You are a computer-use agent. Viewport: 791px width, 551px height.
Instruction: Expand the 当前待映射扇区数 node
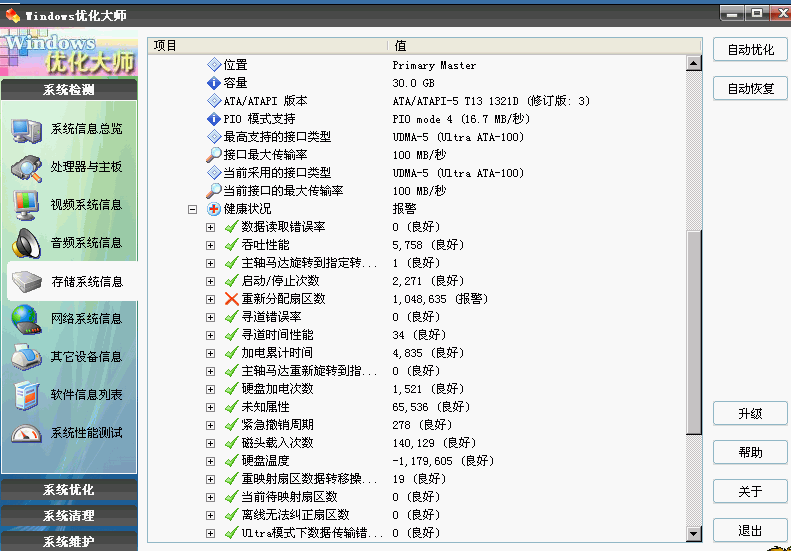point(210,497)
